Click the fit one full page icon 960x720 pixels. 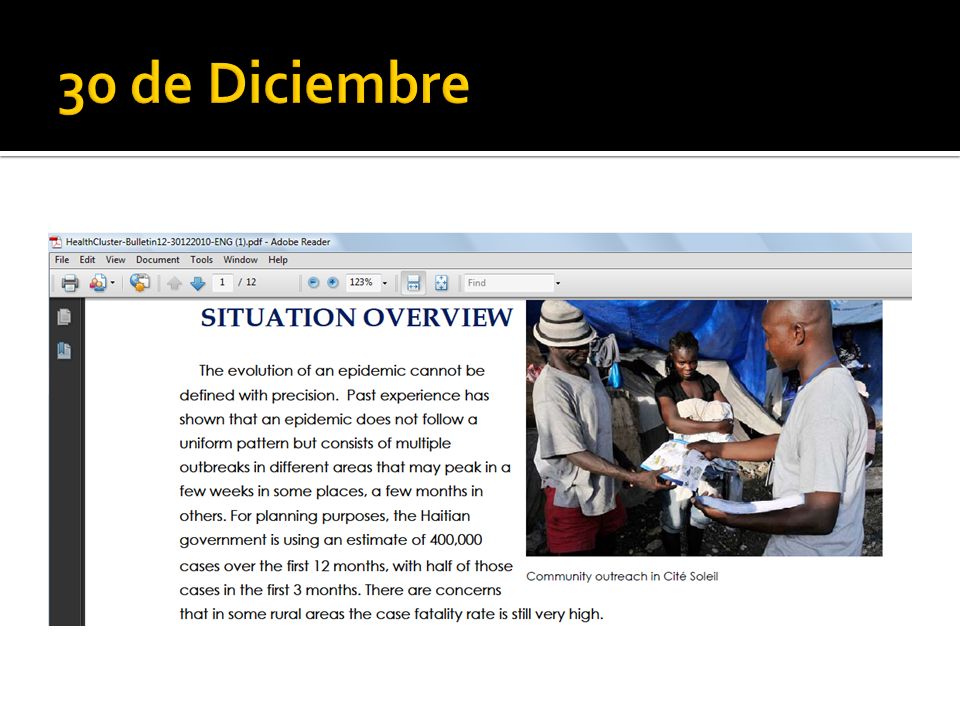441,282
